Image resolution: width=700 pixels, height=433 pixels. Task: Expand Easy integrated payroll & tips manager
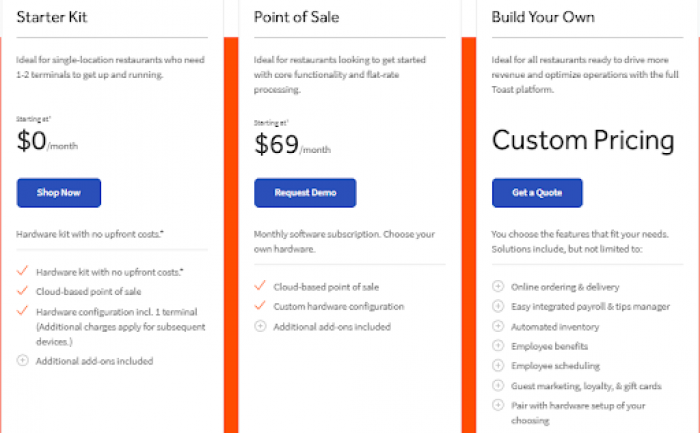(498, 306)
